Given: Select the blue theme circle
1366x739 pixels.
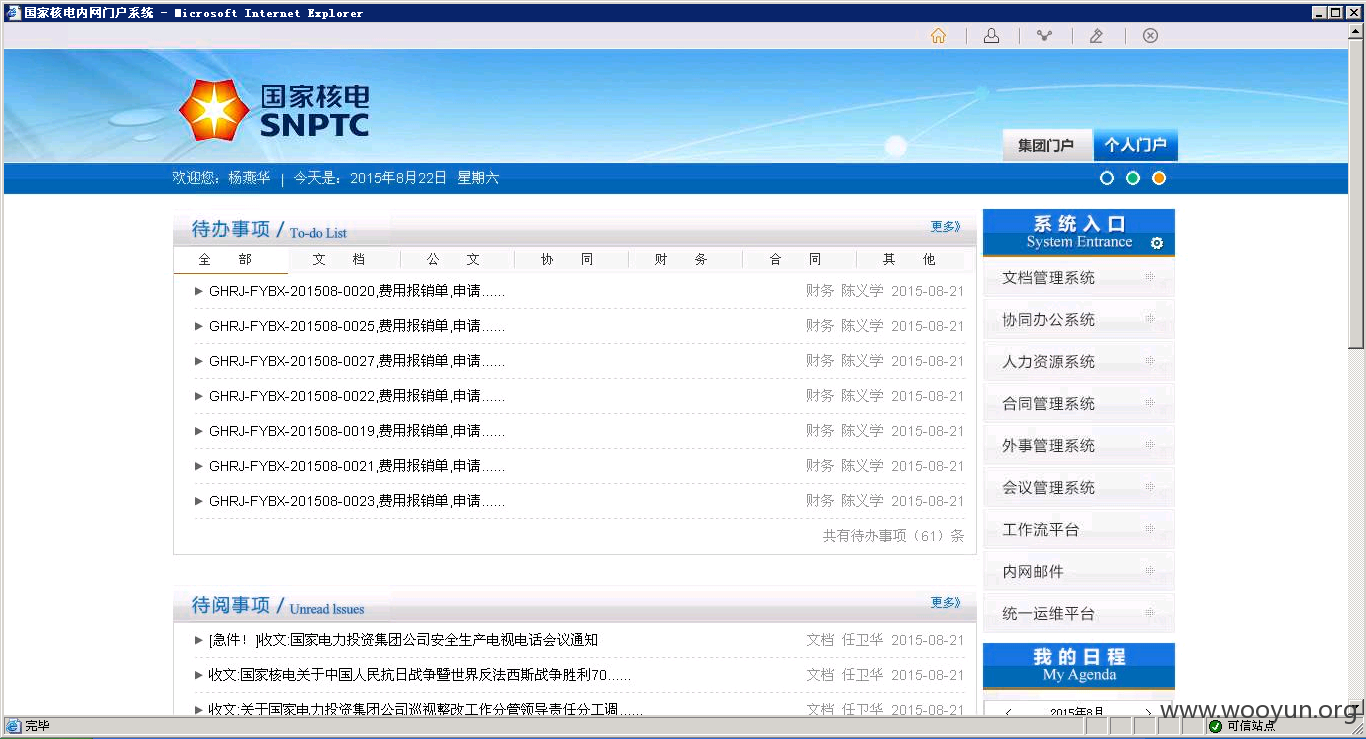Looking at the screenshot, I should pos(1107,179).
